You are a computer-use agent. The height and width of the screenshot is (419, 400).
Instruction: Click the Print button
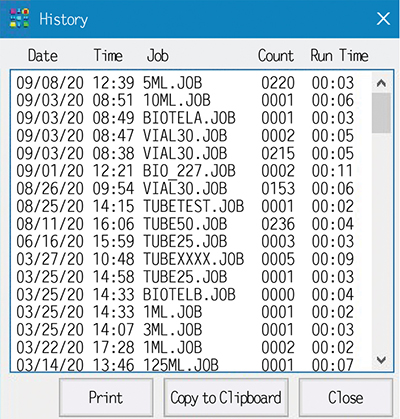[106, 397]
